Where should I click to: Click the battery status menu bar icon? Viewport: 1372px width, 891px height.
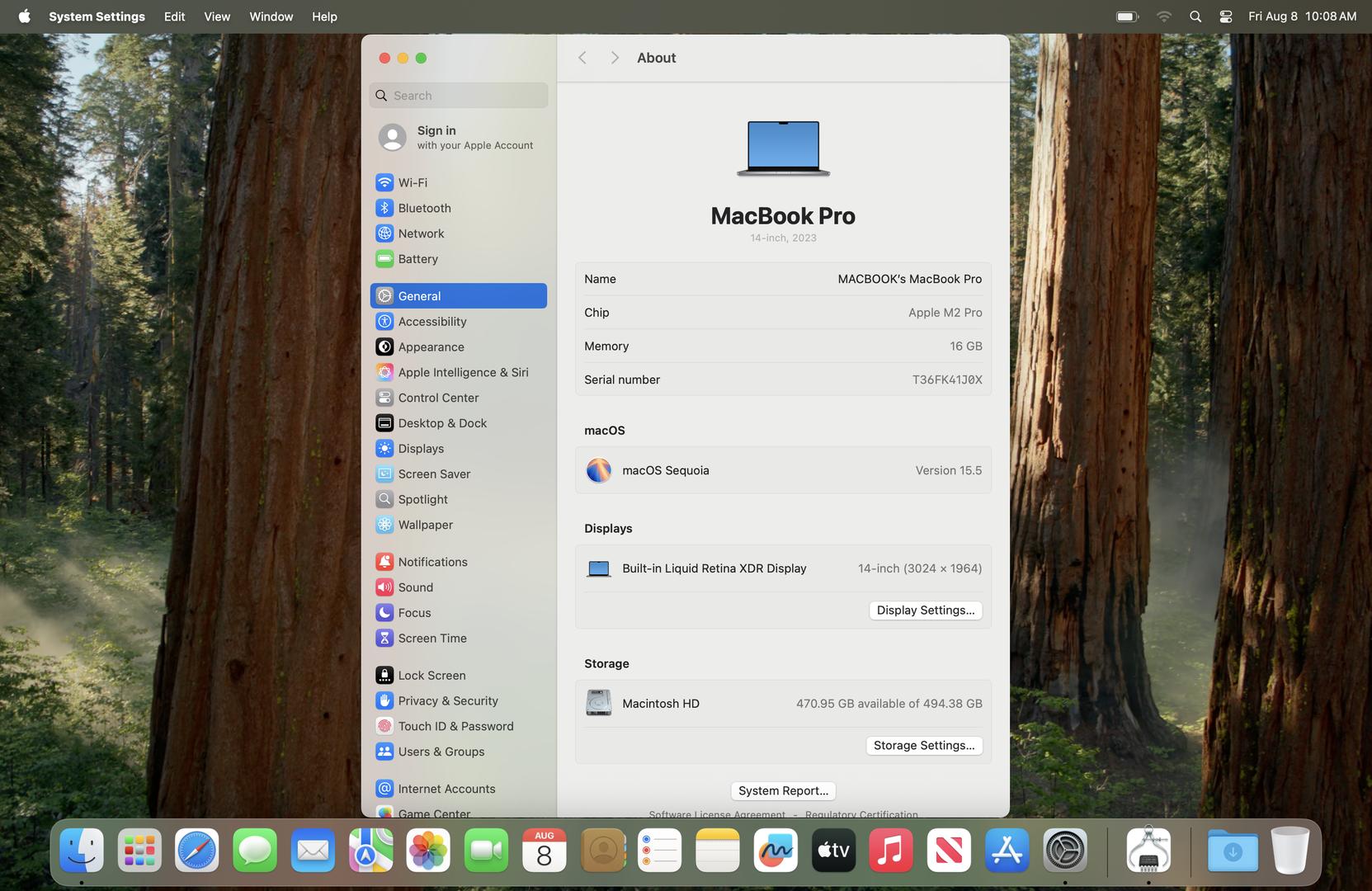click(1127, 16)
